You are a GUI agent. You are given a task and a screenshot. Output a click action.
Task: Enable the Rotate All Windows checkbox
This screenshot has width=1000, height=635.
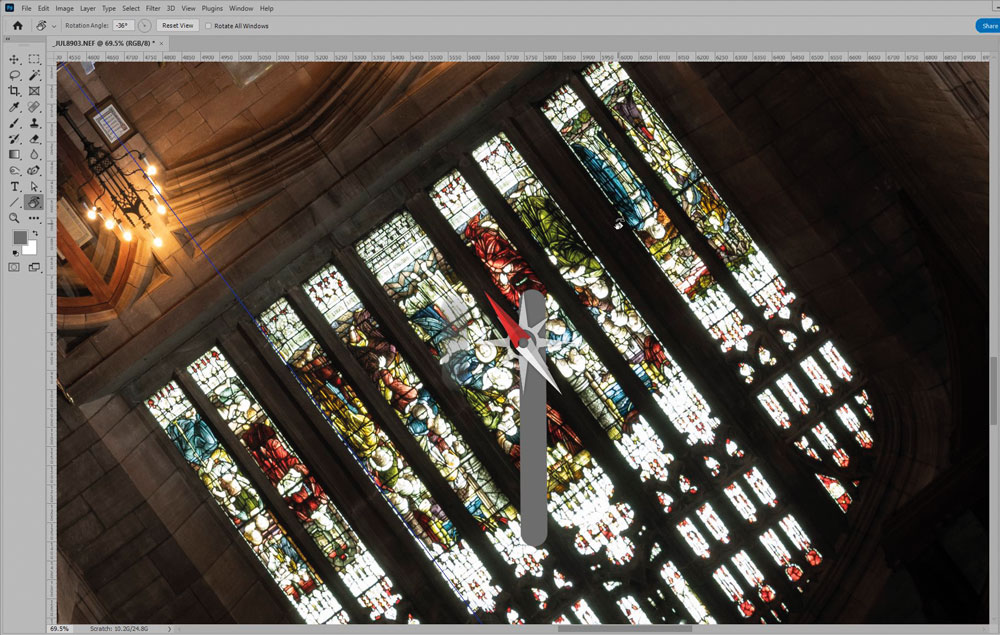pos(208,26)
